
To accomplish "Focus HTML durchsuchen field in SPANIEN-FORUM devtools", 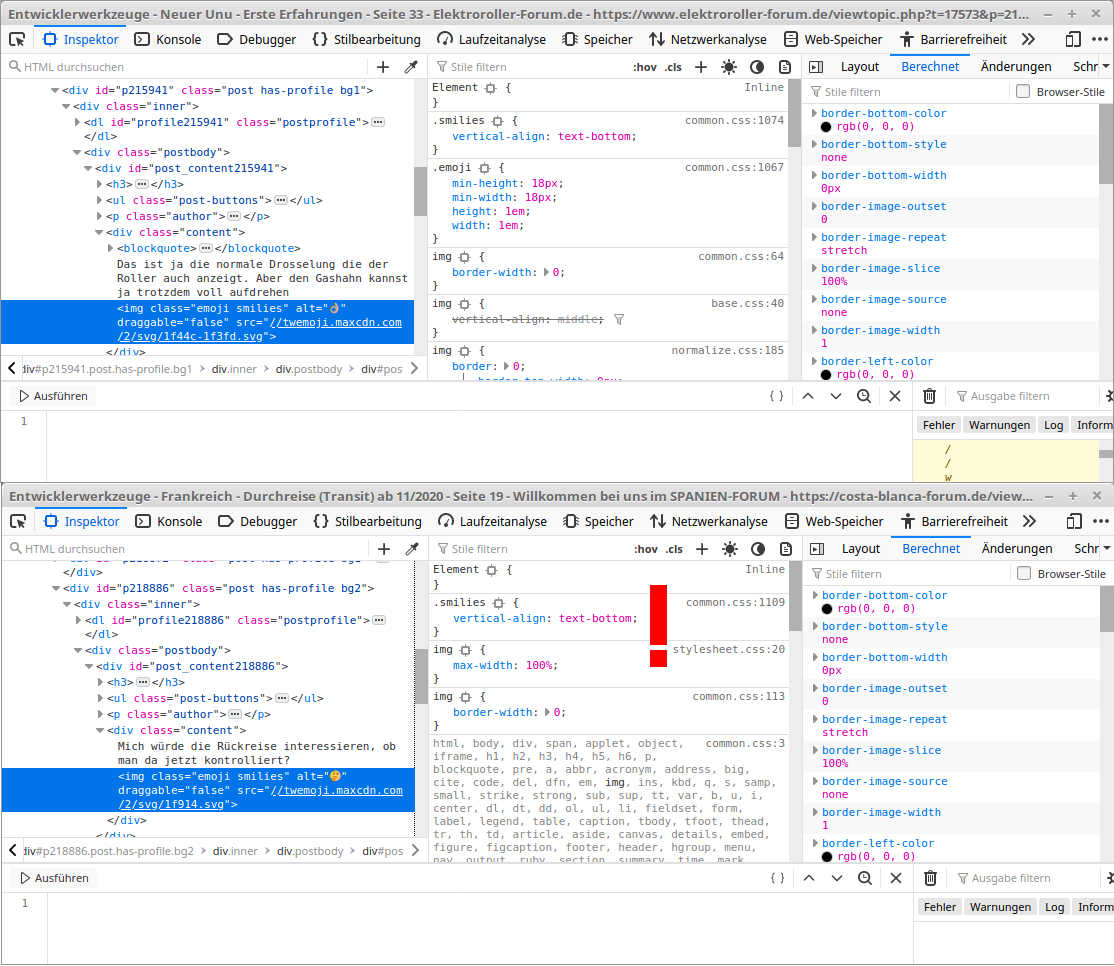I will click(190, 549).
